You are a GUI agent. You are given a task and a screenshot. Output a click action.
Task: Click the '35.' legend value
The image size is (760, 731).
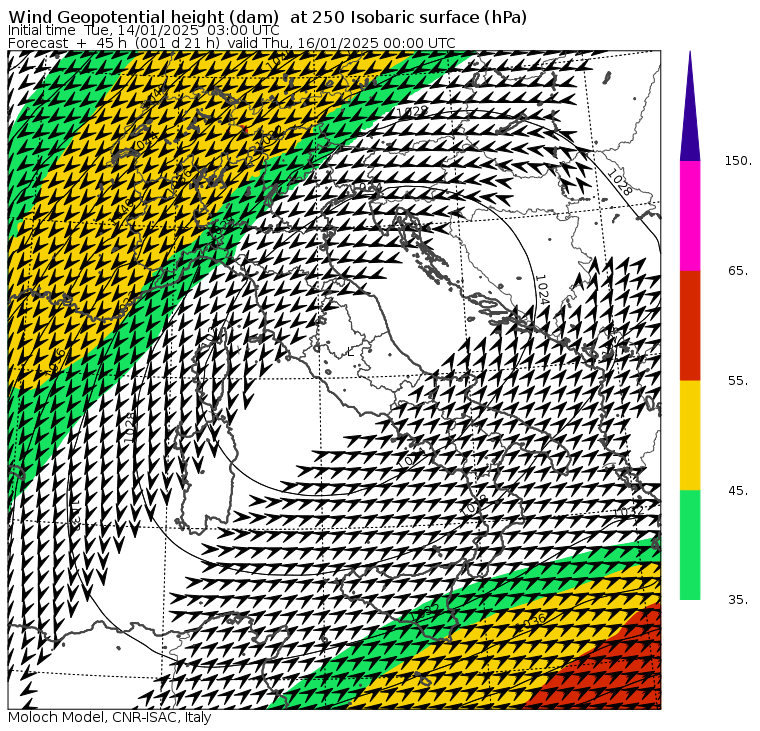(x=738, y=600)
